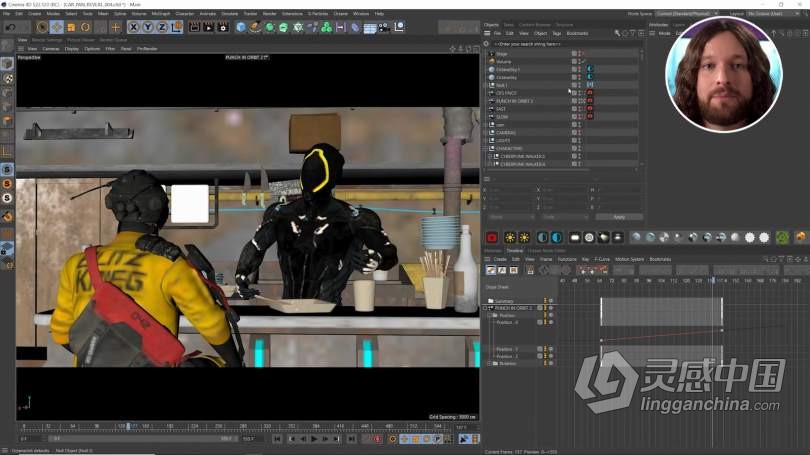
Task: Render to Picture Viewer icon
Action: coord(209,27)
